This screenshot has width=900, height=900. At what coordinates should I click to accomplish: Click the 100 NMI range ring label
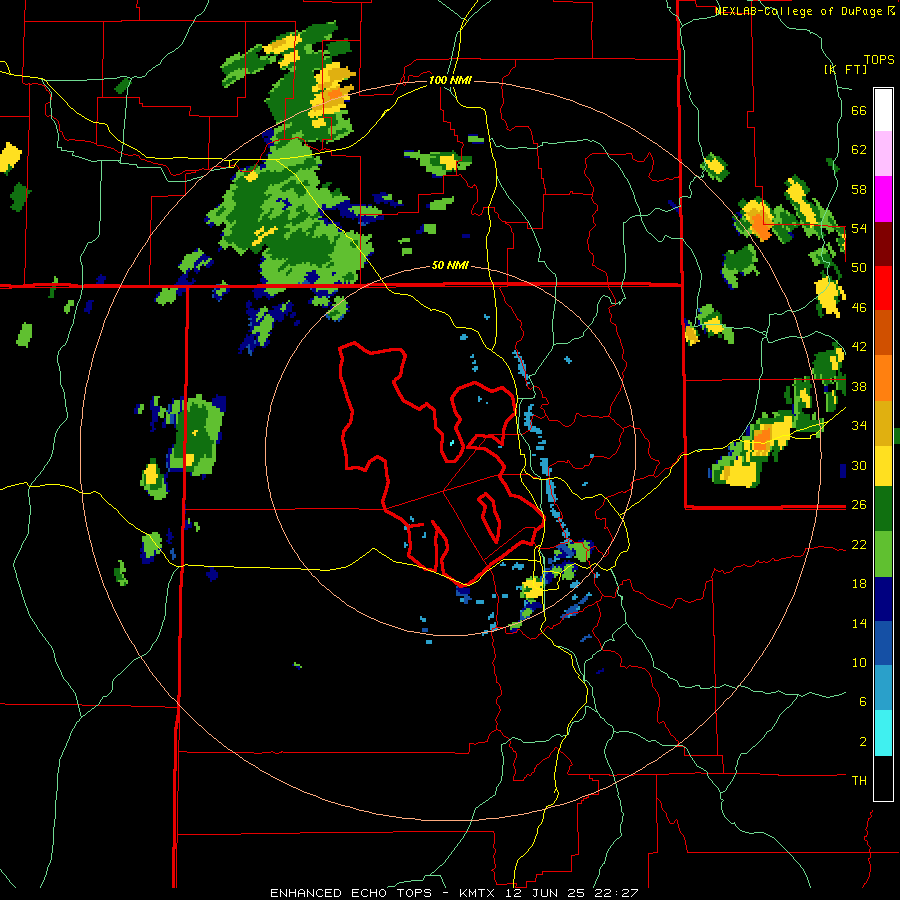(450, 80)
